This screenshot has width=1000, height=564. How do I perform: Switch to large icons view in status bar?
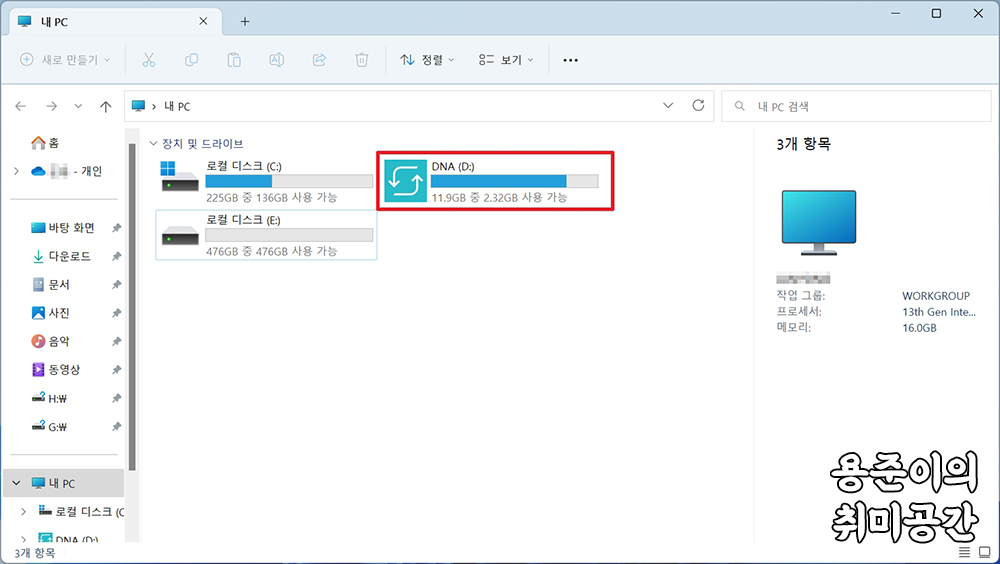(x=985, y=552)
